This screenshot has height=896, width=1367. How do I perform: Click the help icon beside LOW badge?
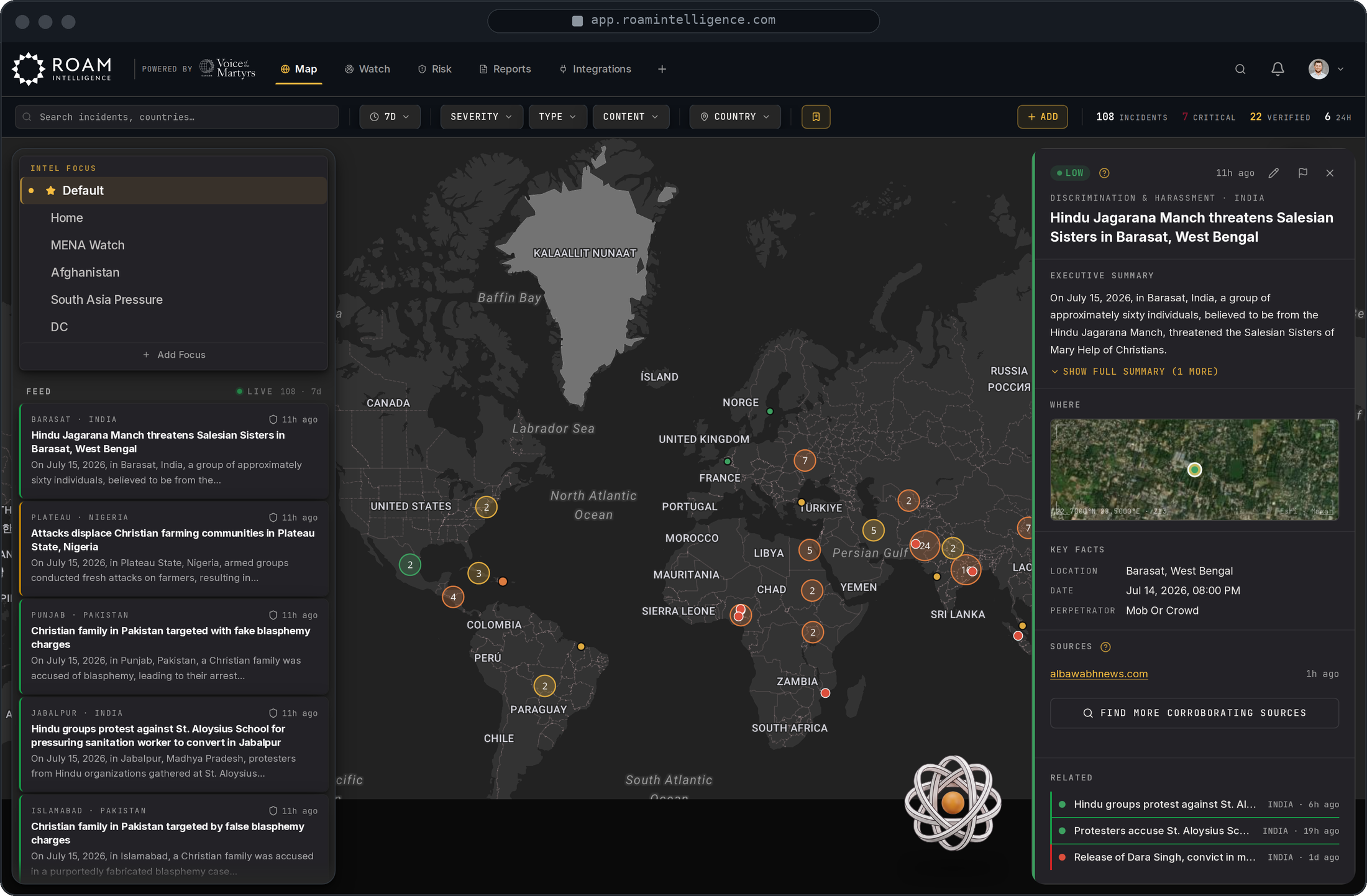[x=1104, y=173]
